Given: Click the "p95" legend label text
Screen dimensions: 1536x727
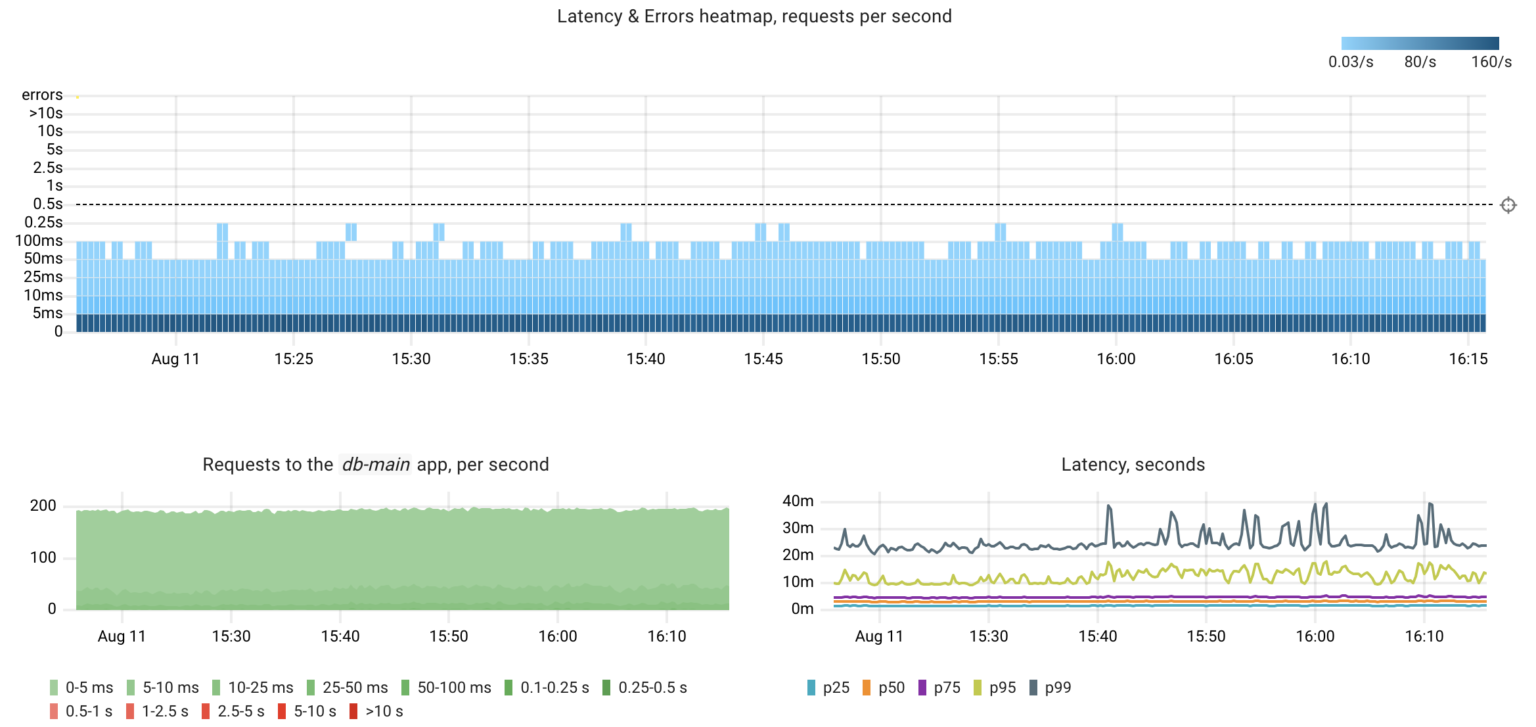Looking at the screenshot, I should tap(1005, 687).
